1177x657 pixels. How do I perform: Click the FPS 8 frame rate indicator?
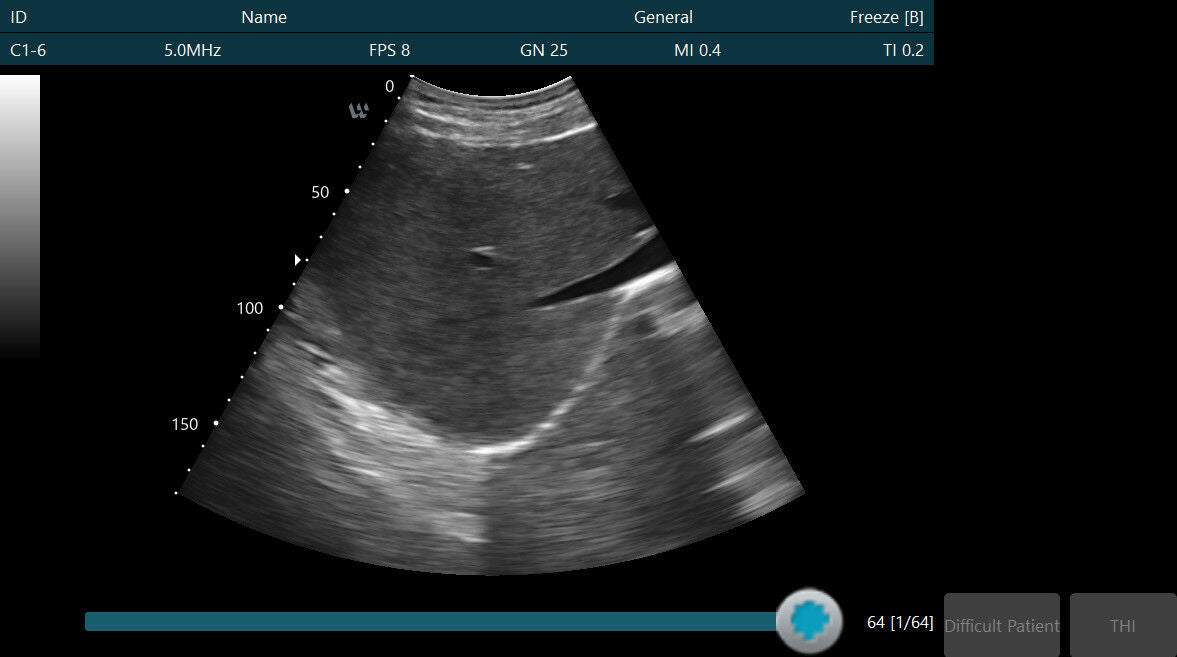pyautogui.click(x=389, y=49)
